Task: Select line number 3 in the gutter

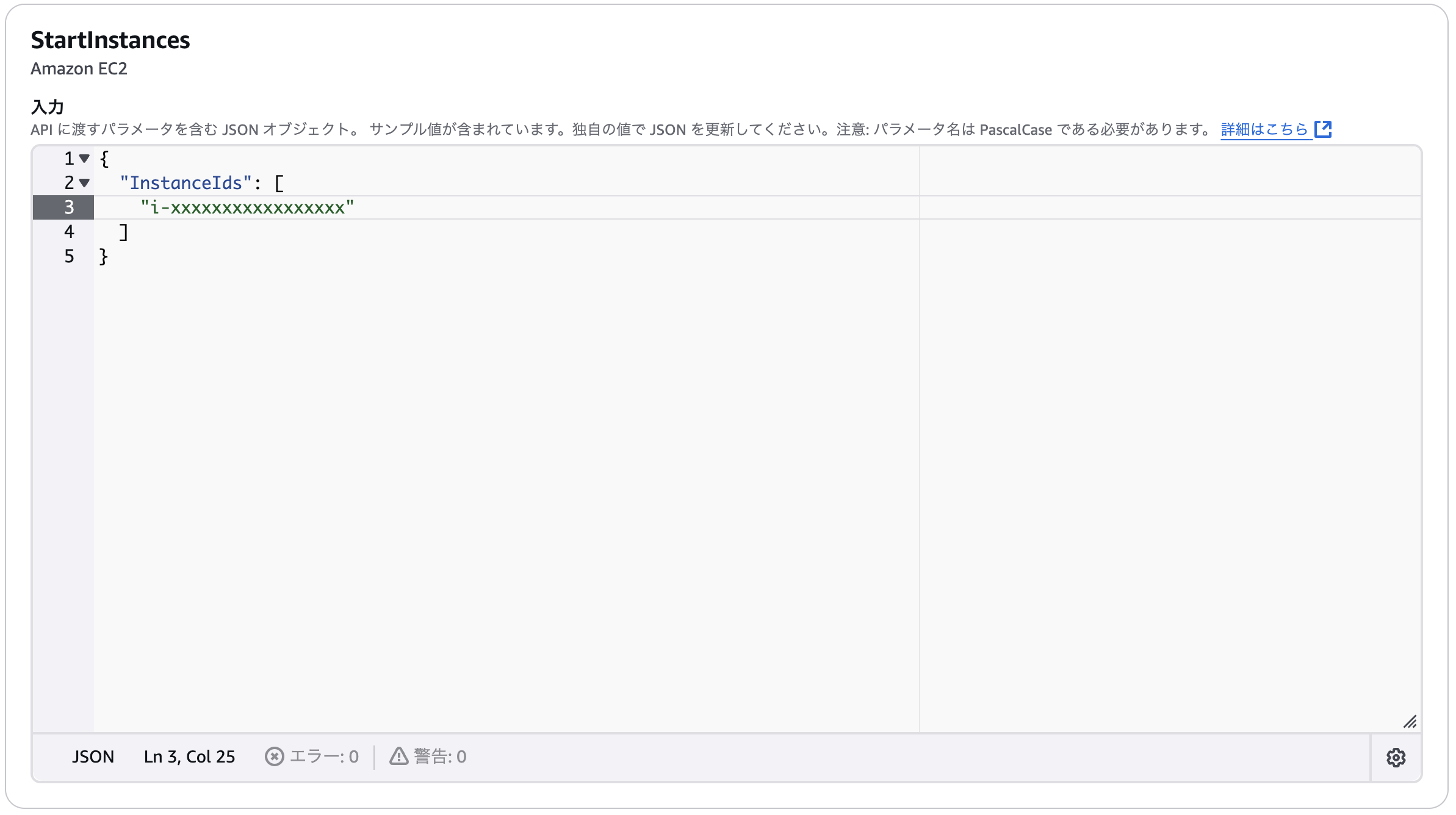Action: [x=69, y=207]
